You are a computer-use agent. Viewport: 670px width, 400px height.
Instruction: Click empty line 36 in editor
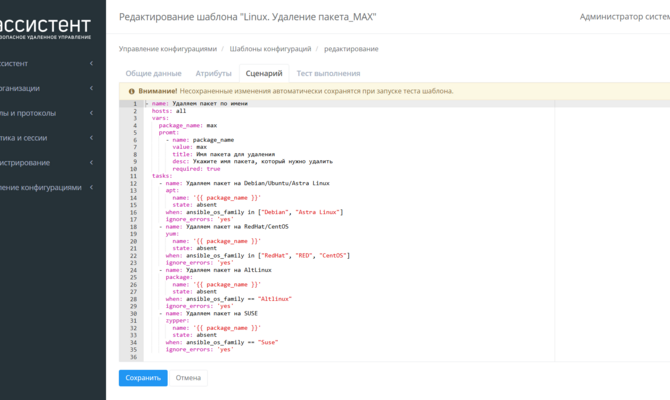[x=349, y=357]
